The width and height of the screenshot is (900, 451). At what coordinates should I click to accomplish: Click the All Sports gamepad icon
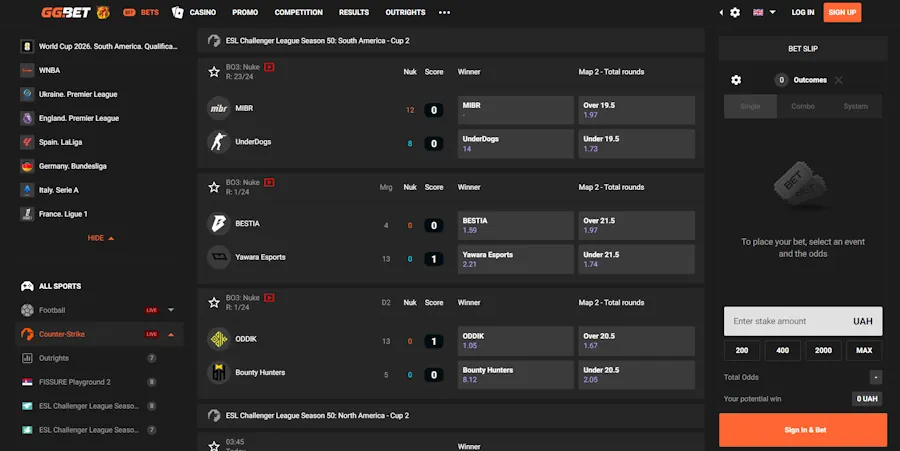coord(27,286)
